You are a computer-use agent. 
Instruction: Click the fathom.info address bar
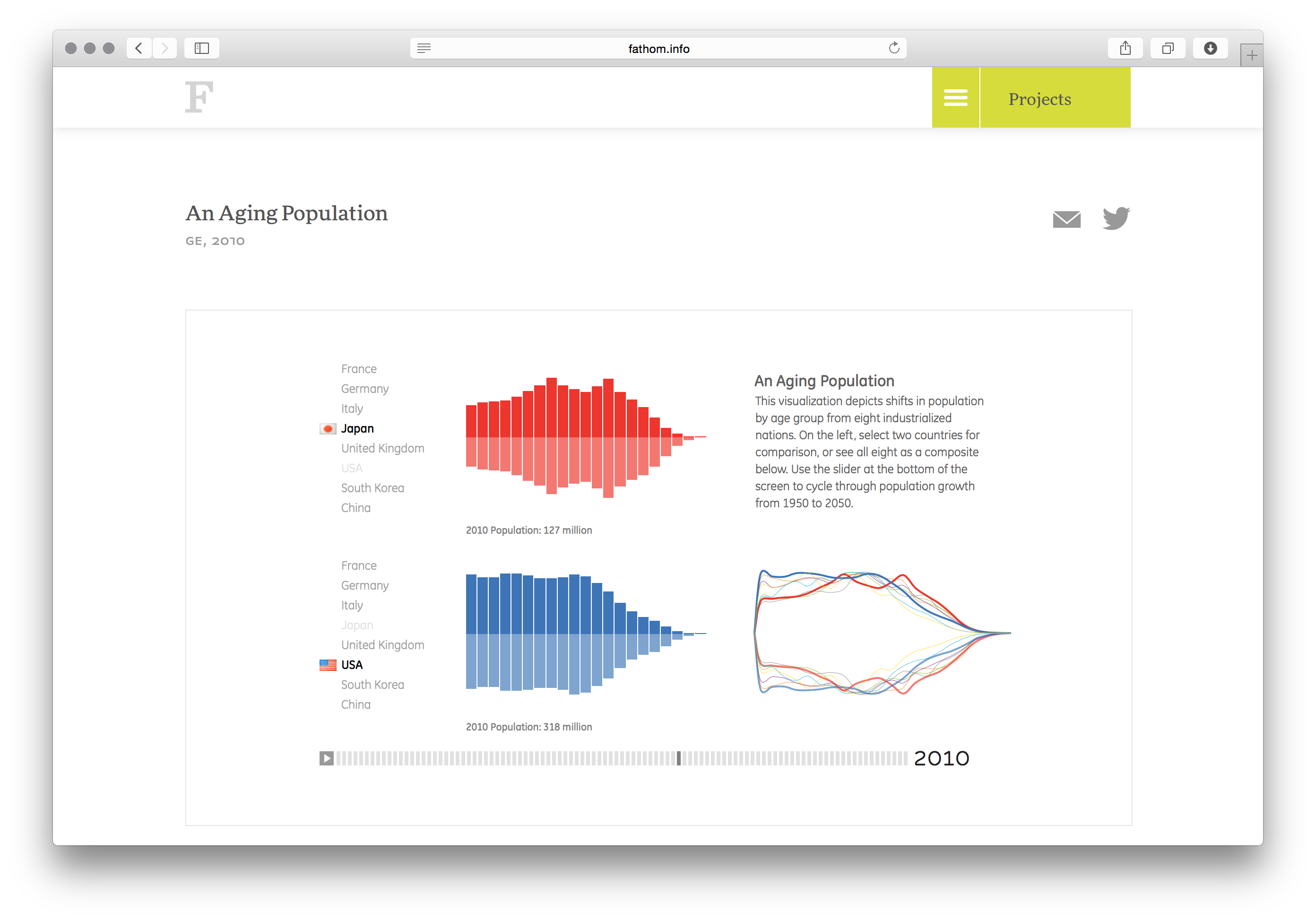[x=658, y=49]
